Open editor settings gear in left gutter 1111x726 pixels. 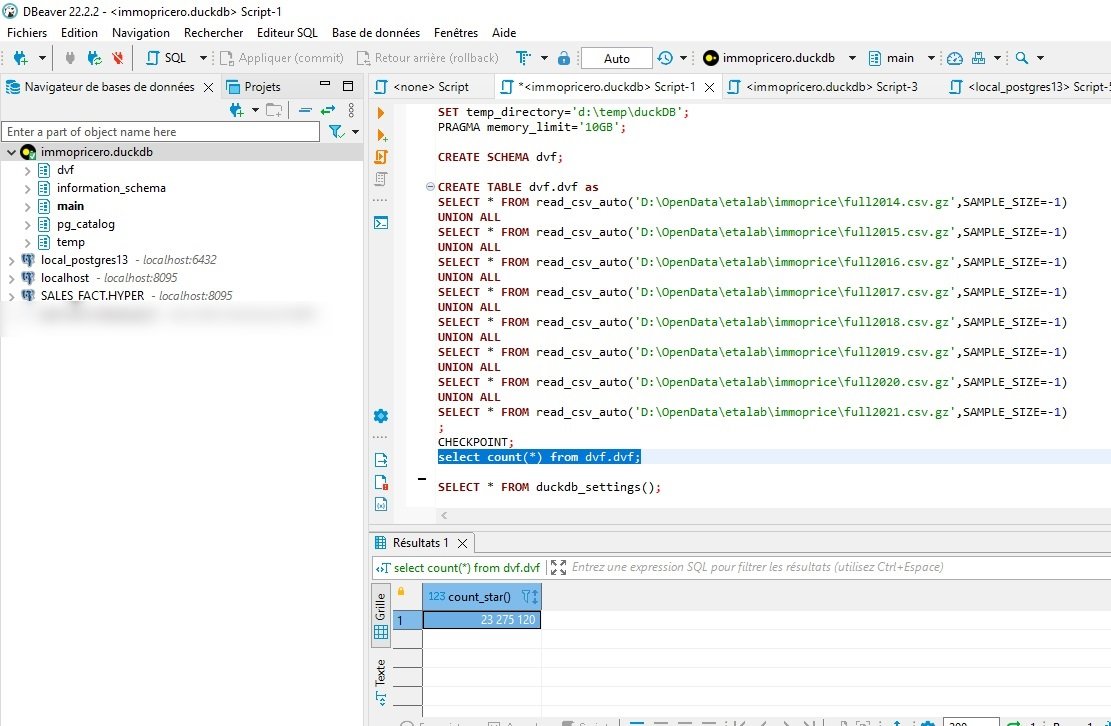(x=380, y=416)
